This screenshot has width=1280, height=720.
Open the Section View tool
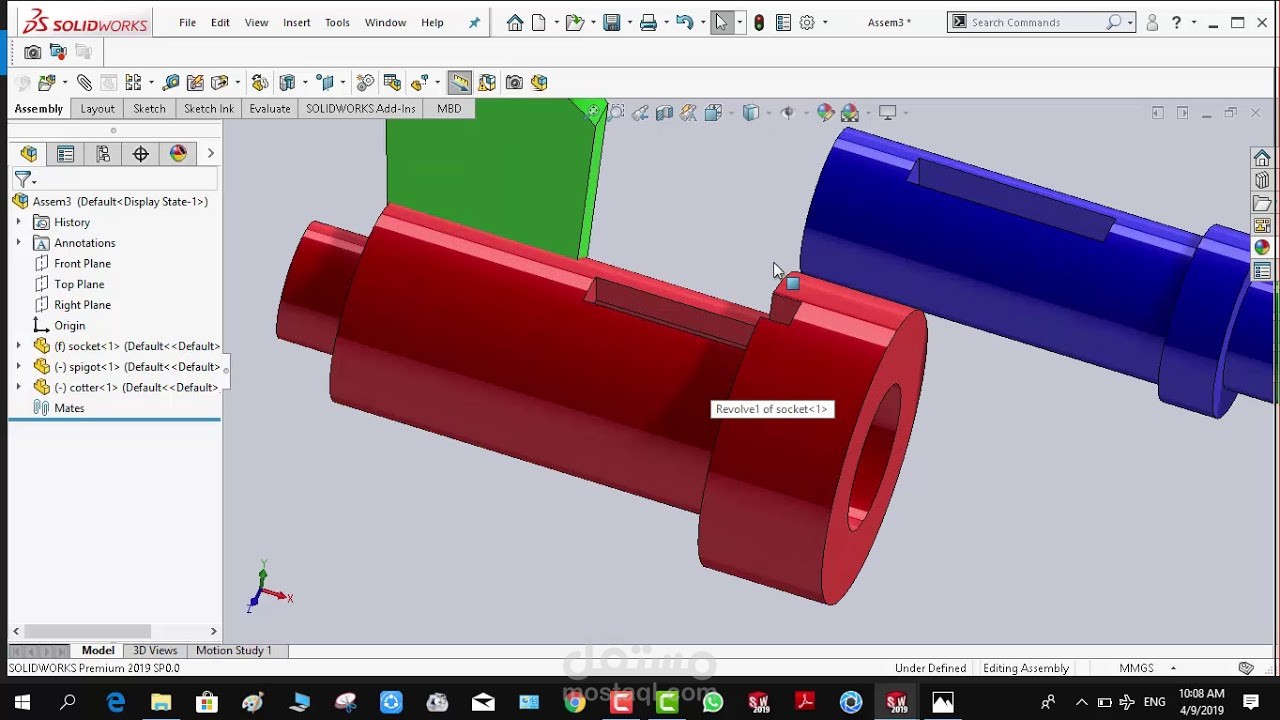point(665,113)
